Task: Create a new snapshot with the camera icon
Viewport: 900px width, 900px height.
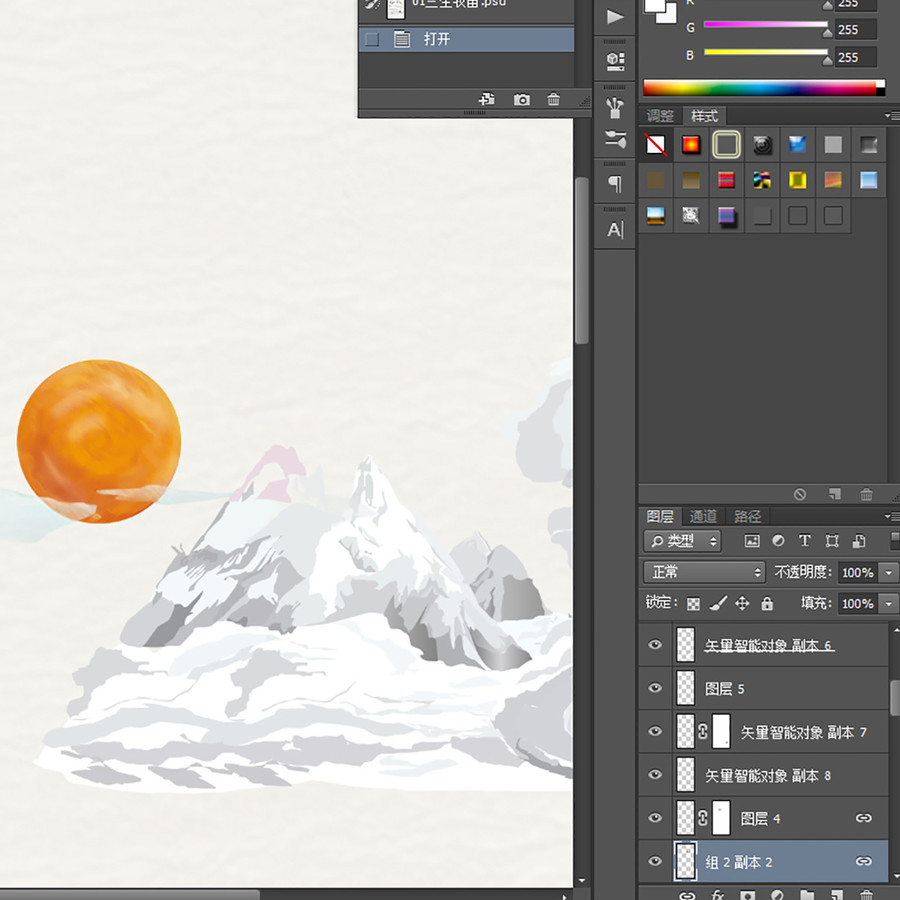Action: [x=522, y=100]
